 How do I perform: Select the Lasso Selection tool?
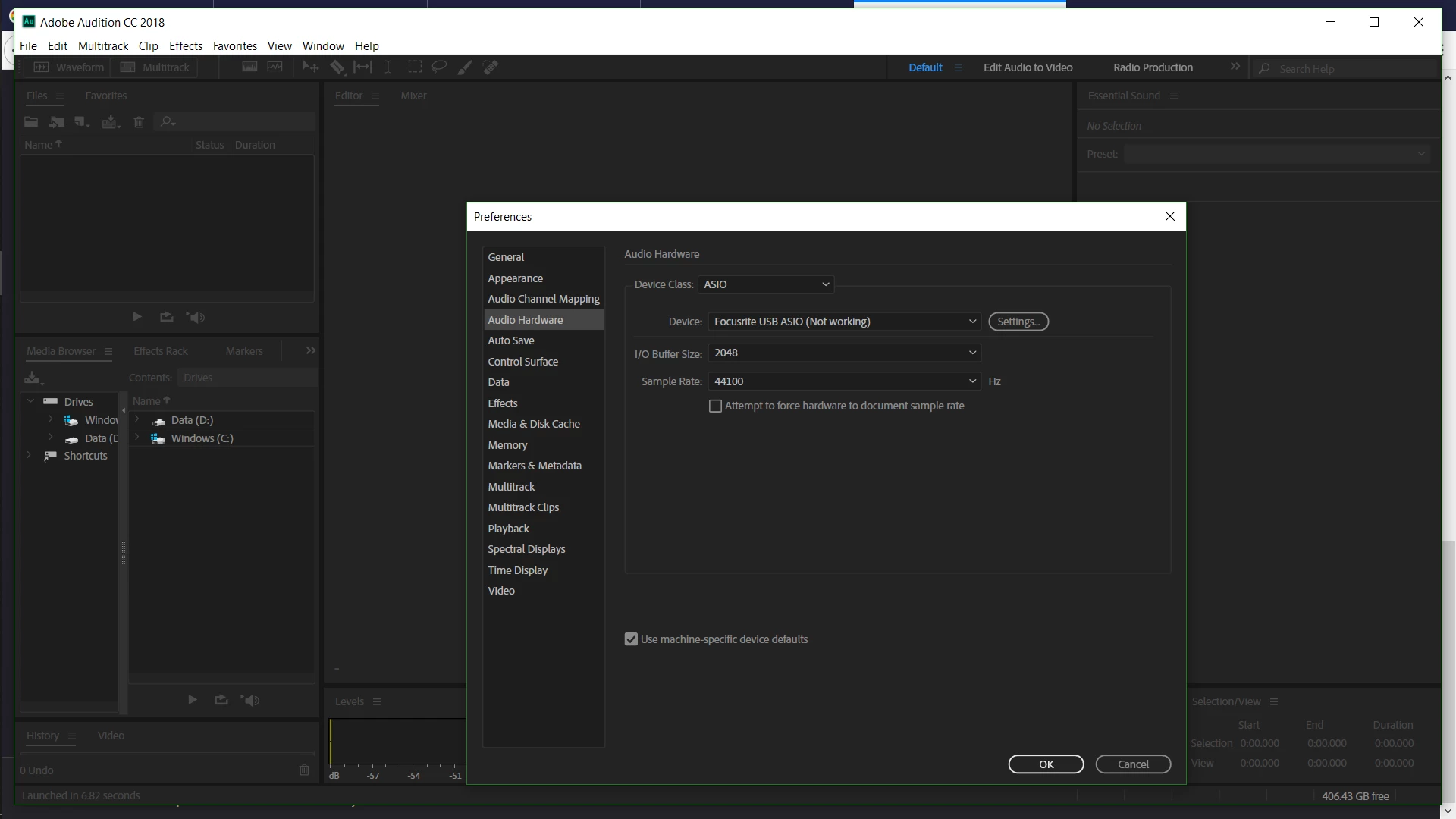[439, 67]
